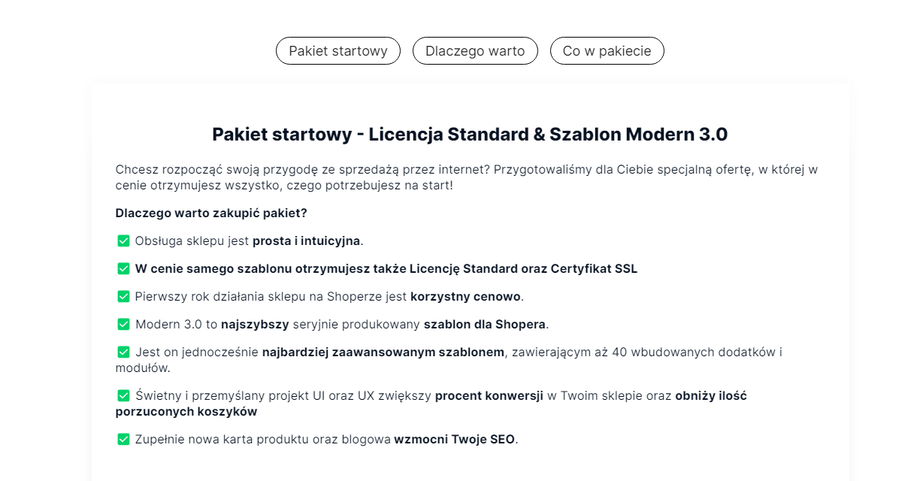Image resolution: width=920 pixels, height=481 pixels.
Task: Click bold text porzuconych koszyków
Action: click(186, 411)
